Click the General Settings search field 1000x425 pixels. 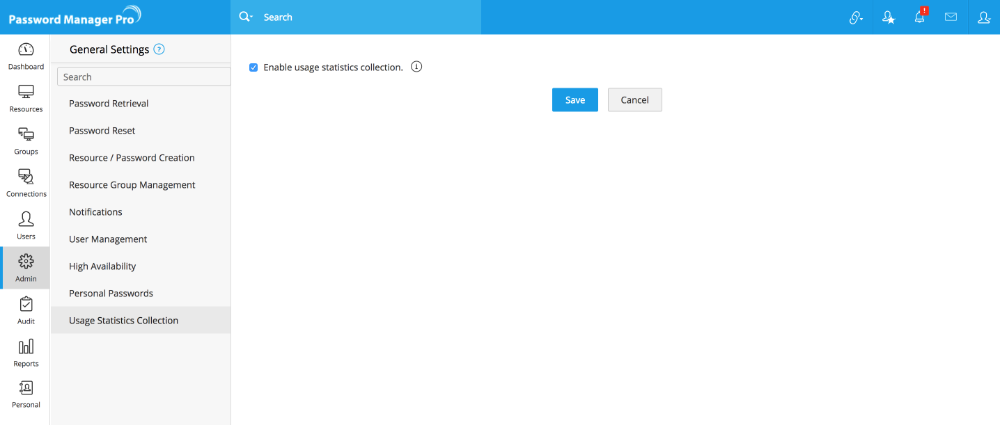pos(143,77)
